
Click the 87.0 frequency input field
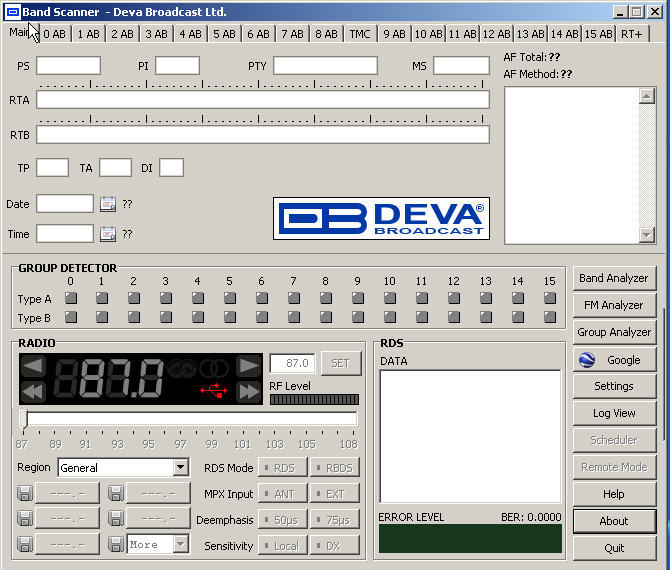(293, 363)
